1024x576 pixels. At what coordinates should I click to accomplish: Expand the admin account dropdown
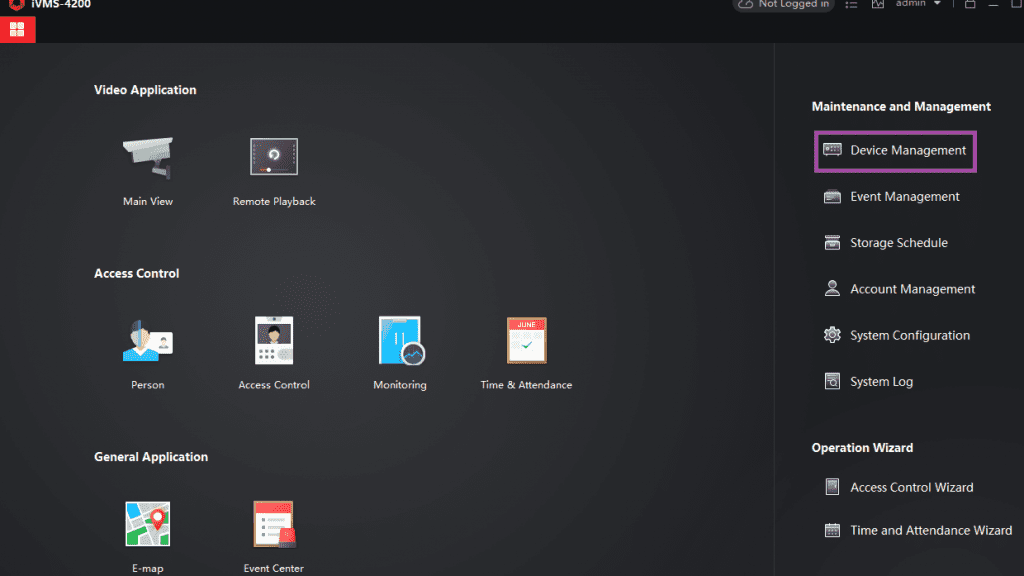pos(935,4)
